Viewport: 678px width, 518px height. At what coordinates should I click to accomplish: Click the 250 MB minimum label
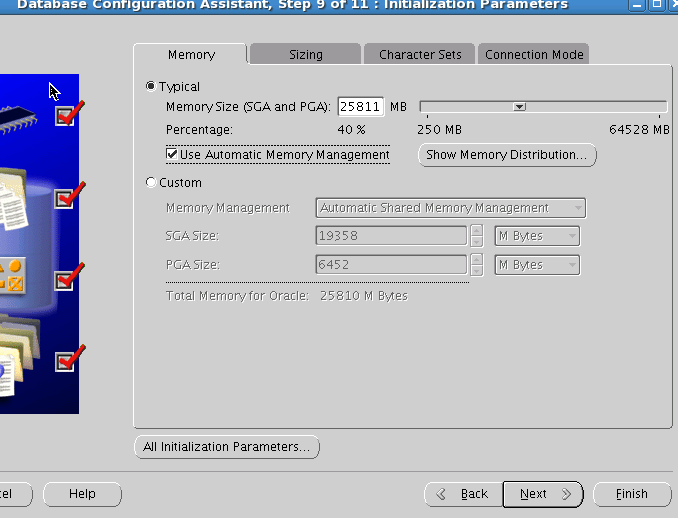439,130
